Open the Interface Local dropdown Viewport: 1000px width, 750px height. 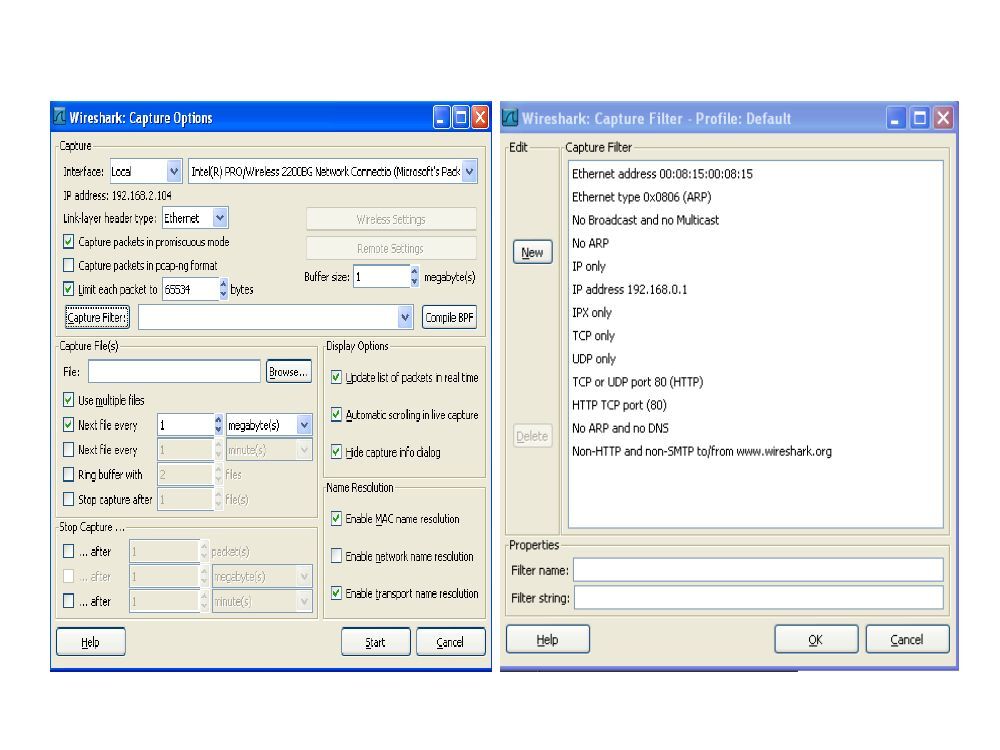tap(174, 171)
